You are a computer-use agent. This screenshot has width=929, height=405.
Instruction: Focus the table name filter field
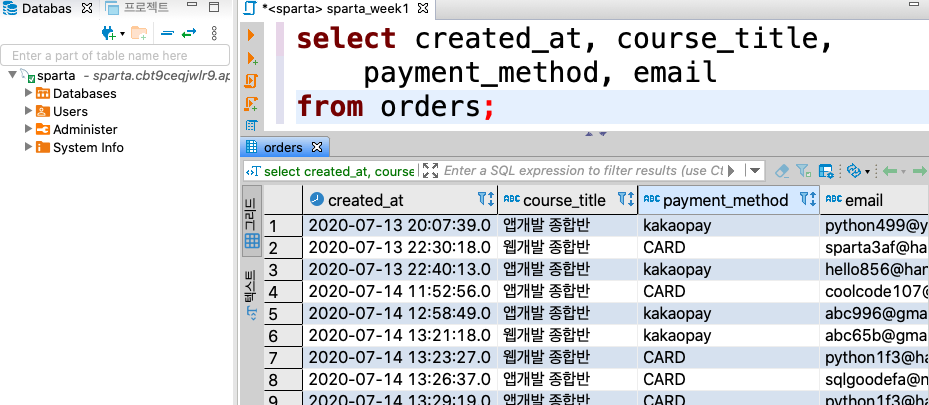coord(115,56)
